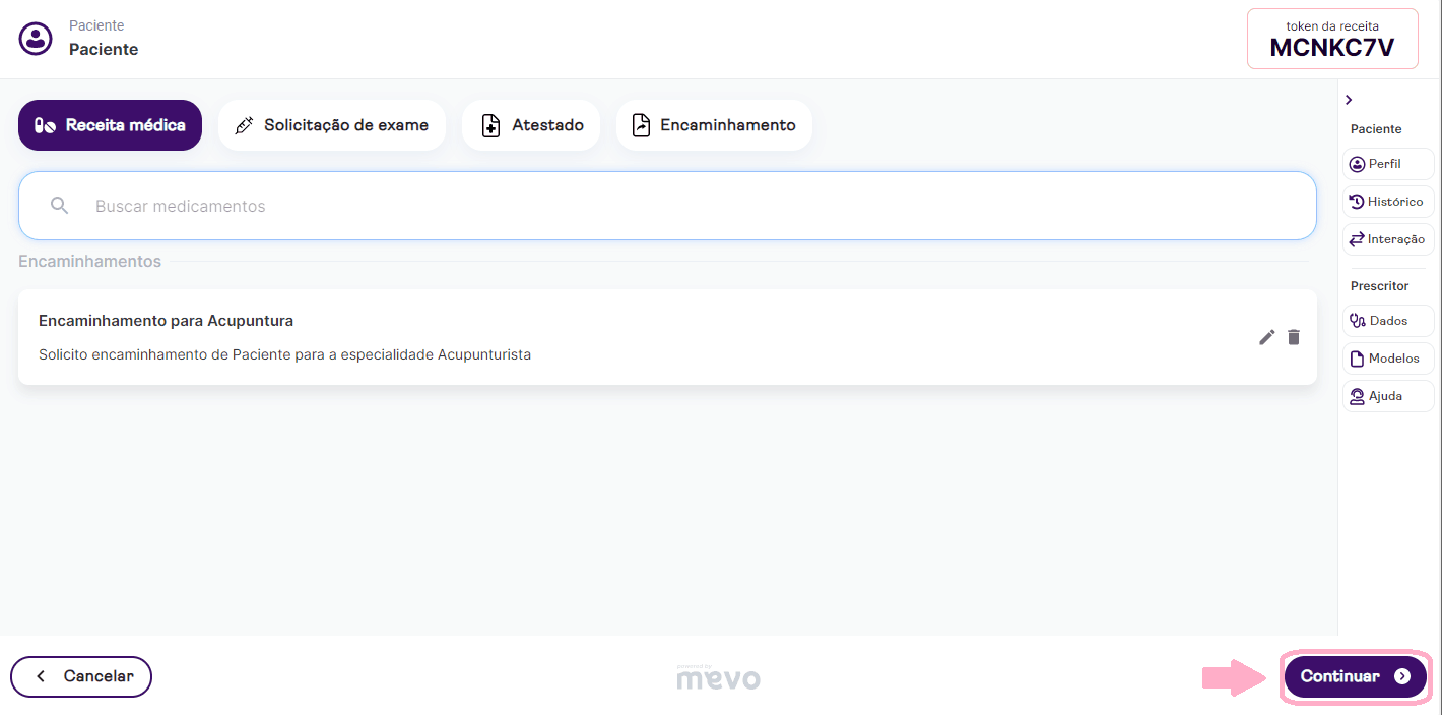Open the patient Histórico panel
The image size is (1442, 715).
click(1387, 202)
